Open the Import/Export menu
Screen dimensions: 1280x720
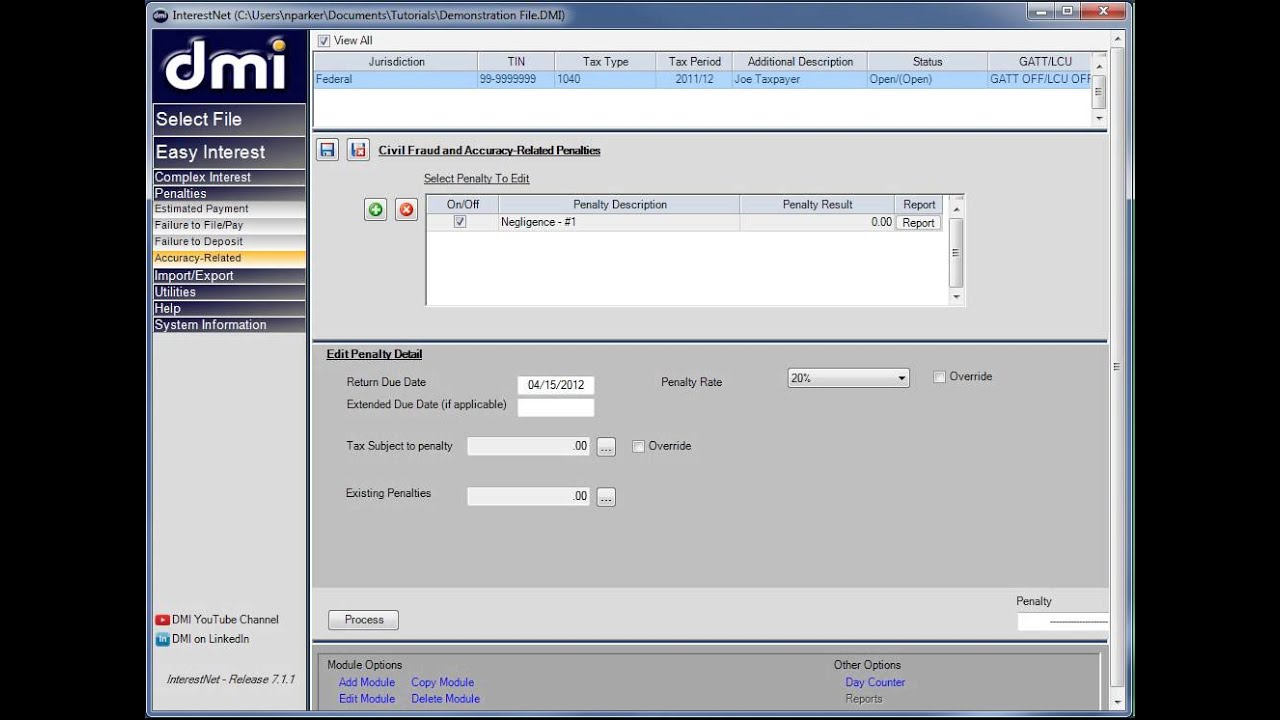pos(229,275)
